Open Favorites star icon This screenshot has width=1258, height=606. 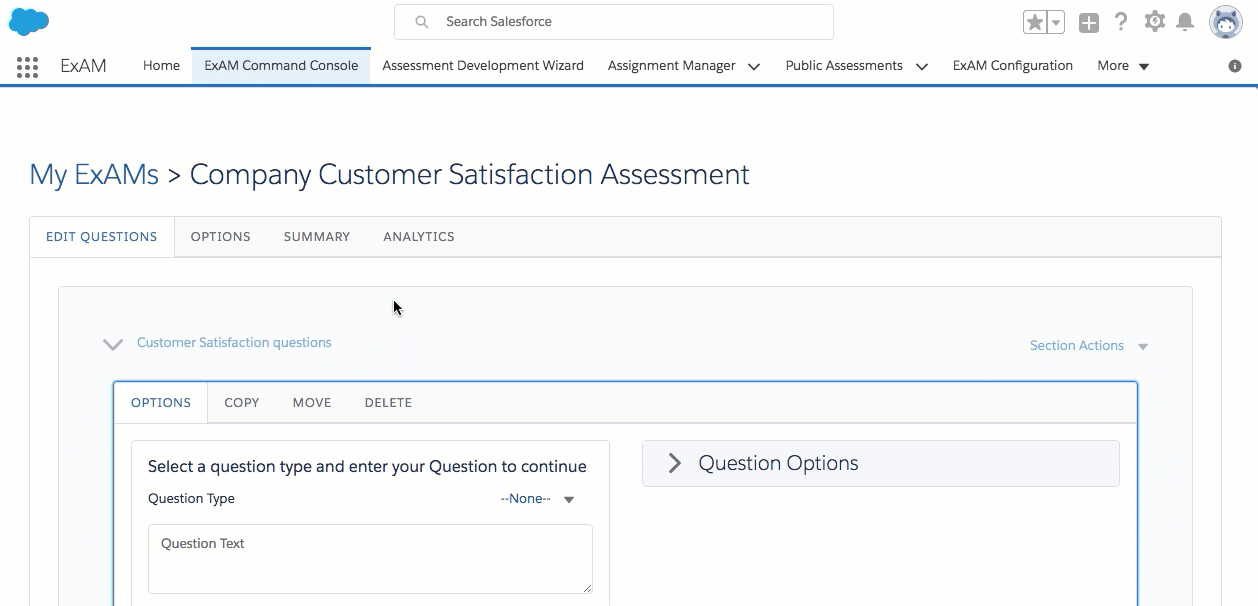[x=1035, y=22]
